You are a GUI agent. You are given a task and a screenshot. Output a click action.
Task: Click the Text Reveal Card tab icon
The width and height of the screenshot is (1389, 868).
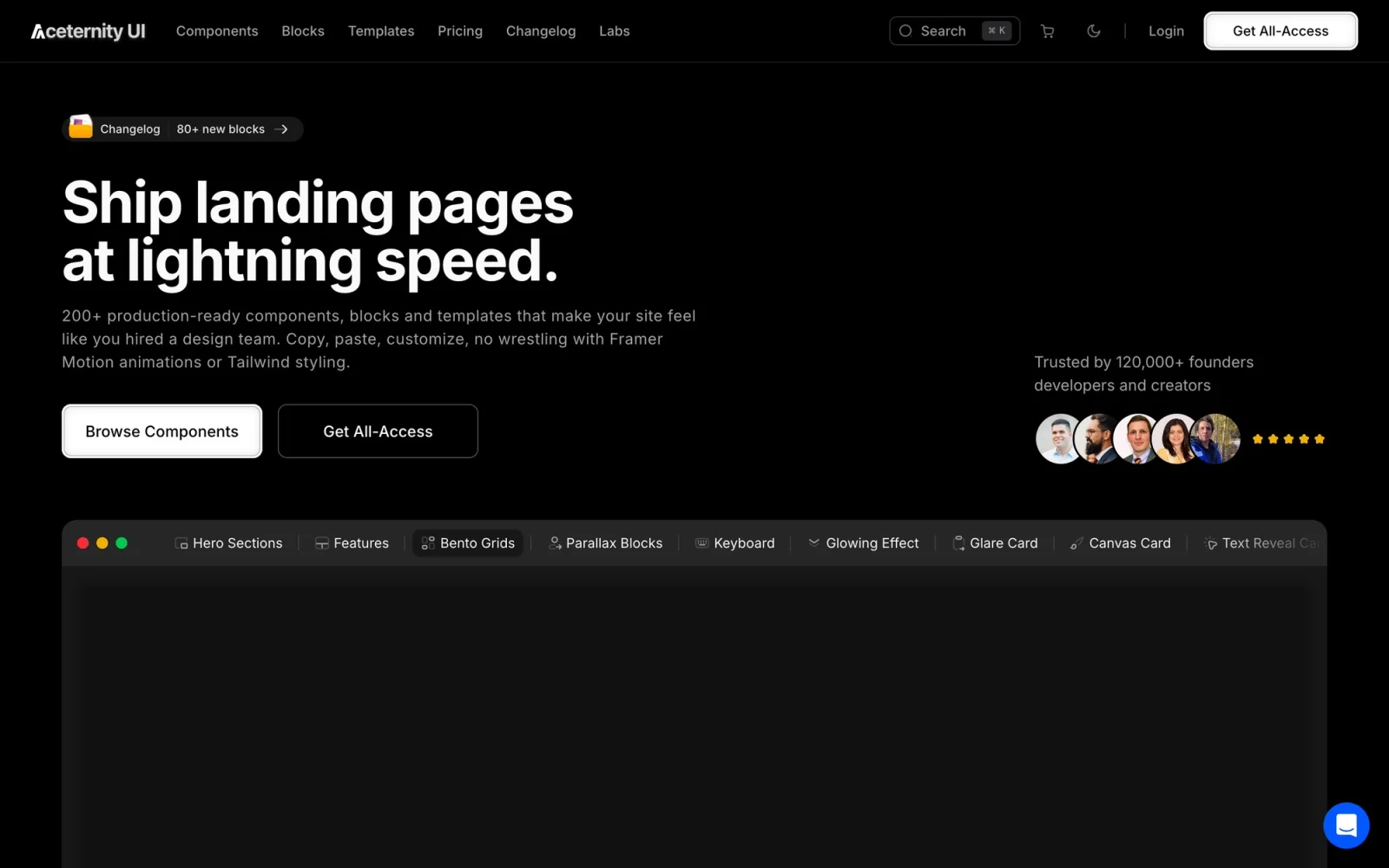coord(1211,543)
